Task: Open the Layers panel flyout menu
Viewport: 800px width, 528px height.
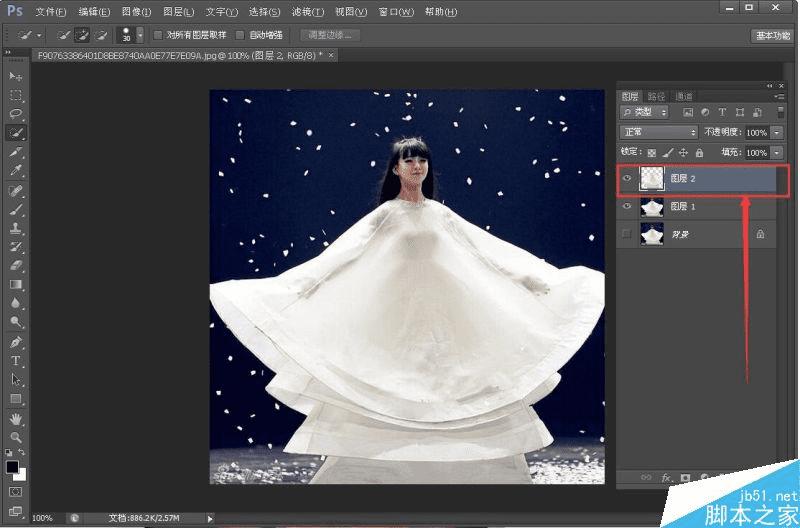Action: click(x=780, y=96)
